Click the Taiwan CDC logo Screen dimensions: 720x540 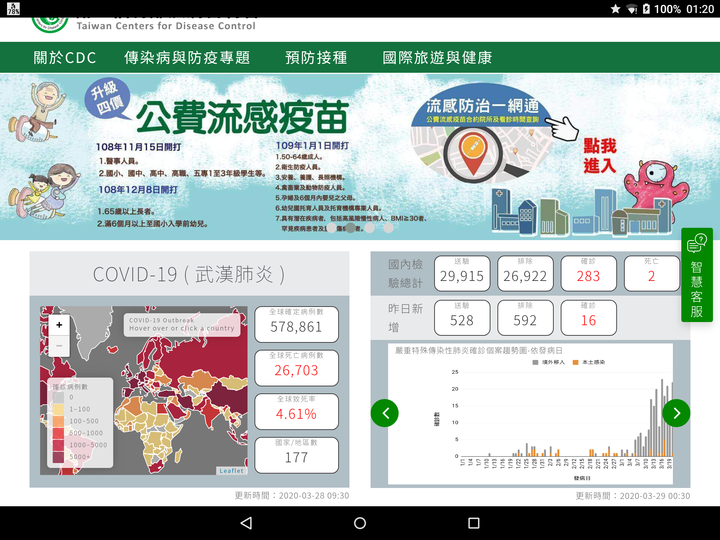pos(50,24)
